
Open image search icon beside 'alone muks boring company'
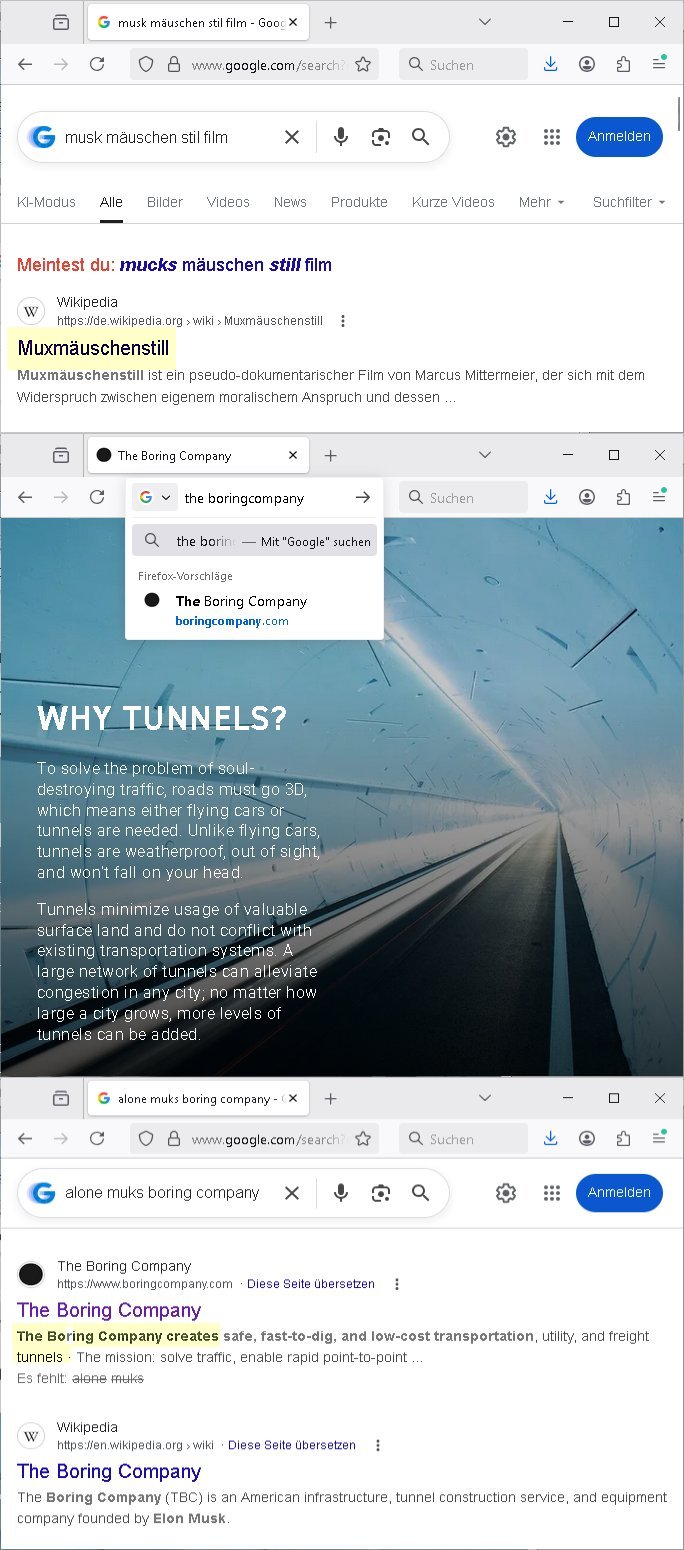click(x=380, y=1193)
